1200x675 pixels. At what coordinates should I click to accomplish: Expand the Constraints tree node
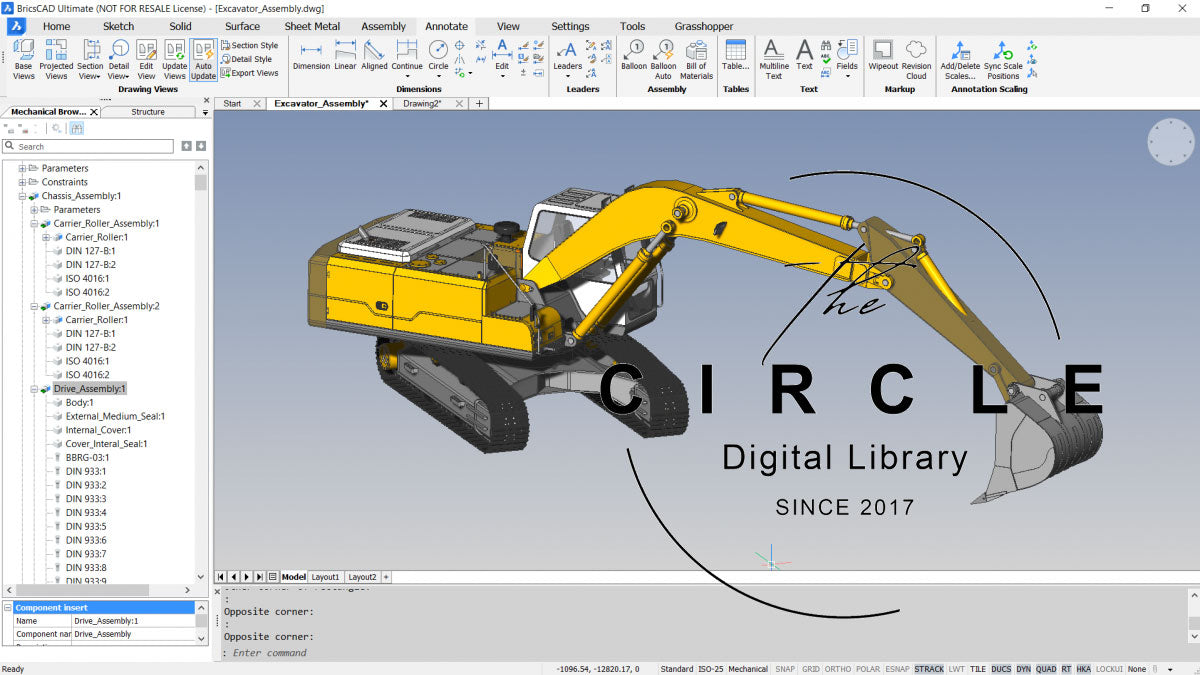click(22, 182)
